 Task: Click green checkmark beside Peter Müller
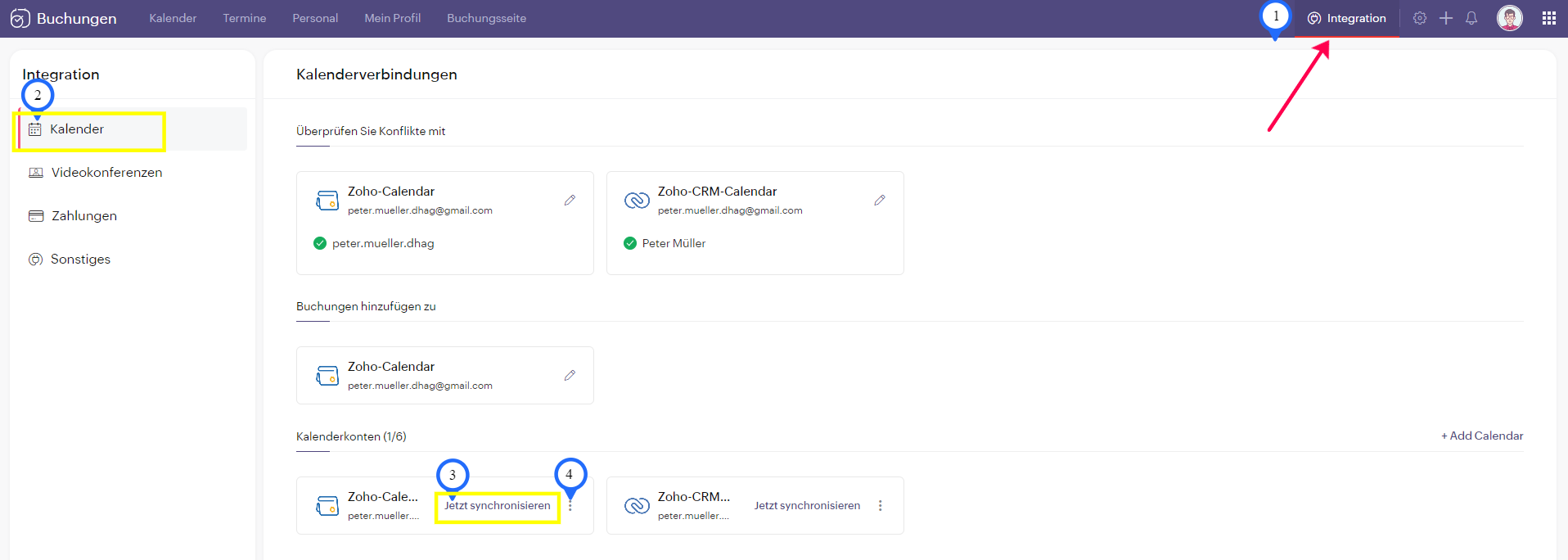[x=630, y=243]
